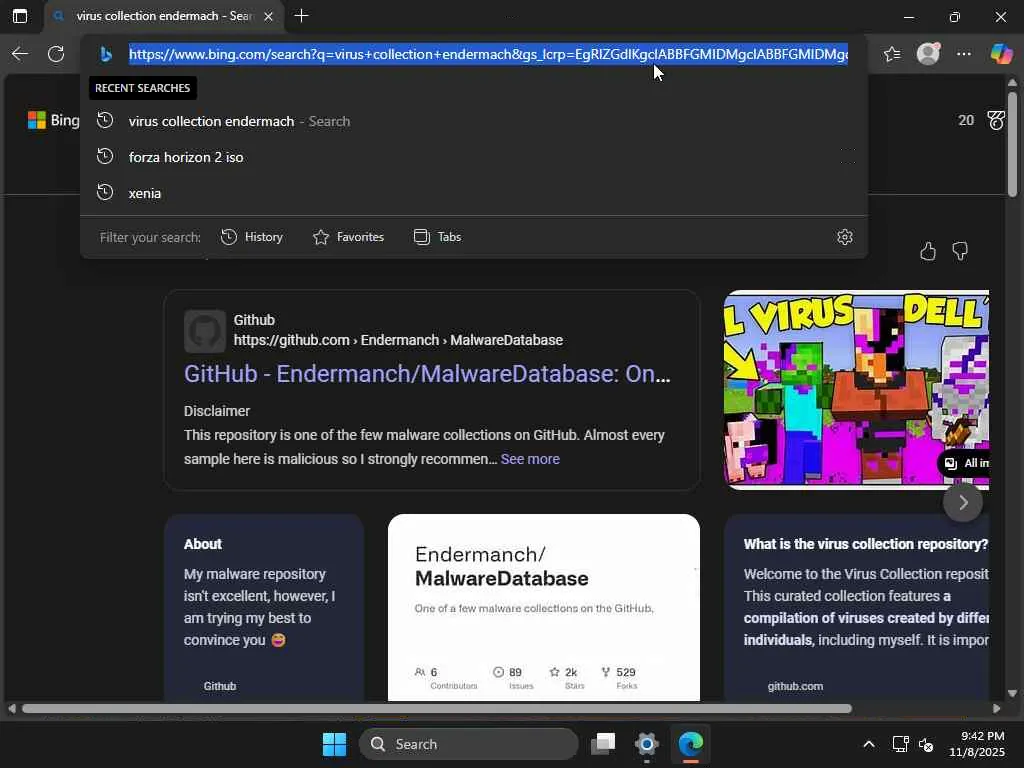Viewport: 1024px width, 768px height.
Task: Open the Favorites toolbar icon
Action: (x=892, y=54)
